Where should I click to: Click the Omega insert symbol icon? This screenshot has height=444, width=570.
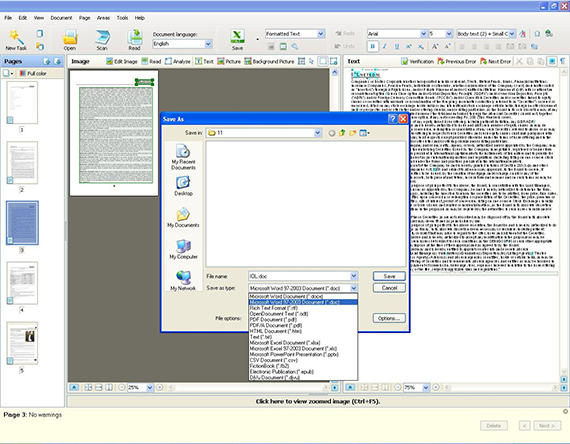click(537, 34)
